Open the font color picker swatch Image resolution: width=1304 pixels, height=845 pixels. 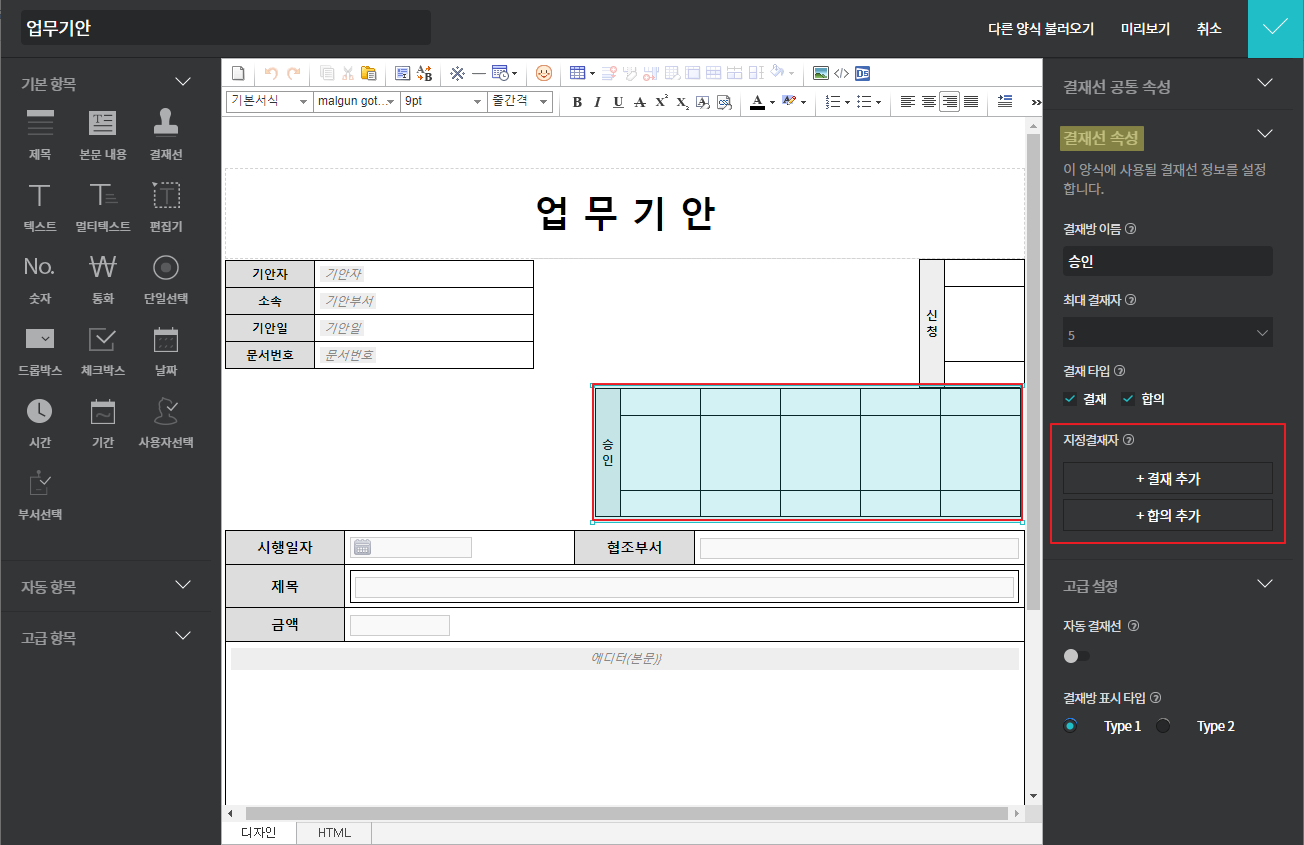[757, 102]
